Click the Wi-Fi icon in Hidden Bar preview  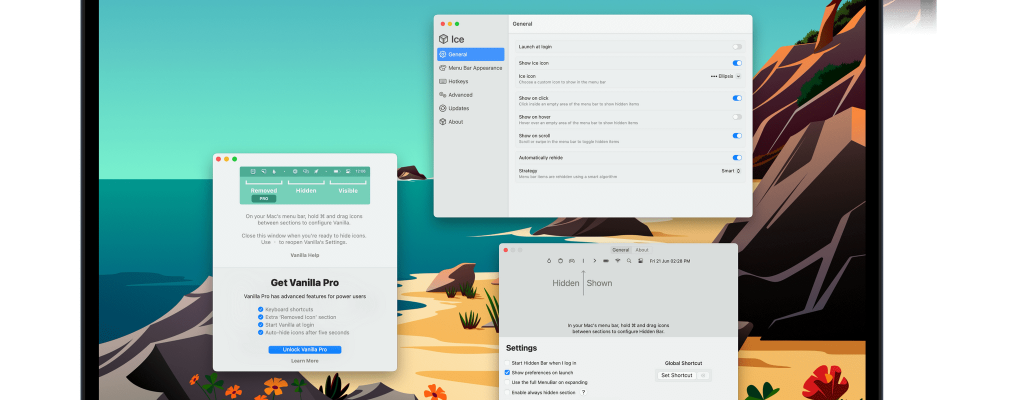pyautogui.click(x=617, y=260)
